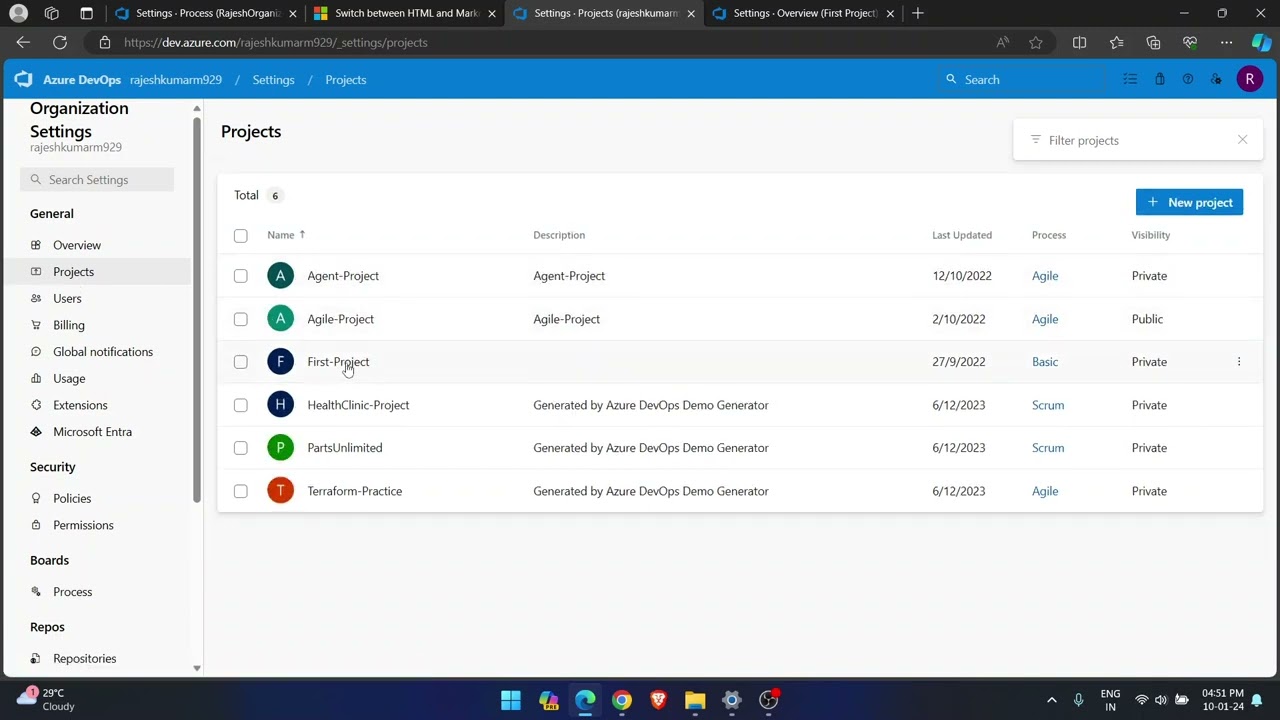Open Chrome from the taskbar
The width and height of the screenshot is (1280, 720).
622,700
